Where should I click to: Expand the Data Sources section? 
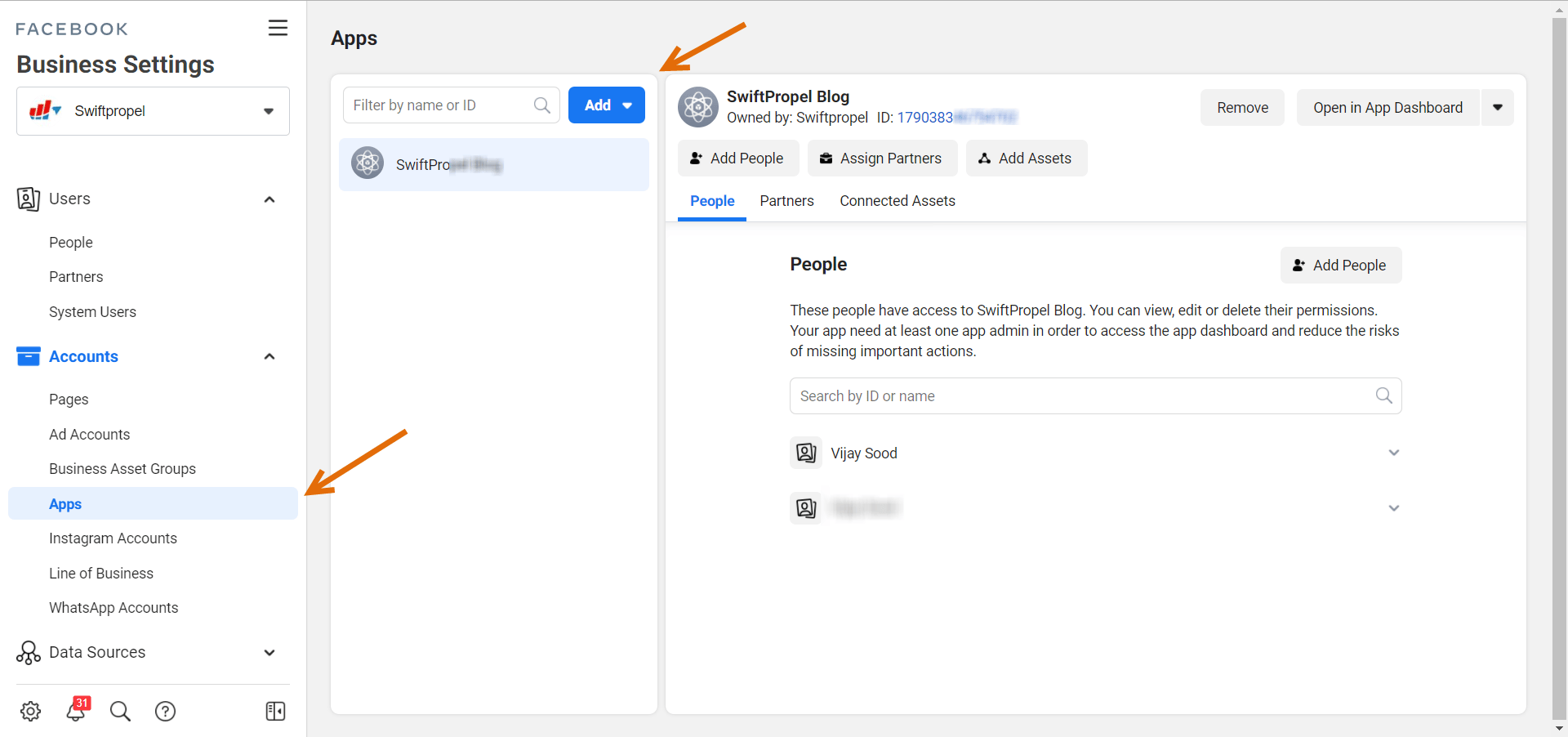(x=269, y=652)
